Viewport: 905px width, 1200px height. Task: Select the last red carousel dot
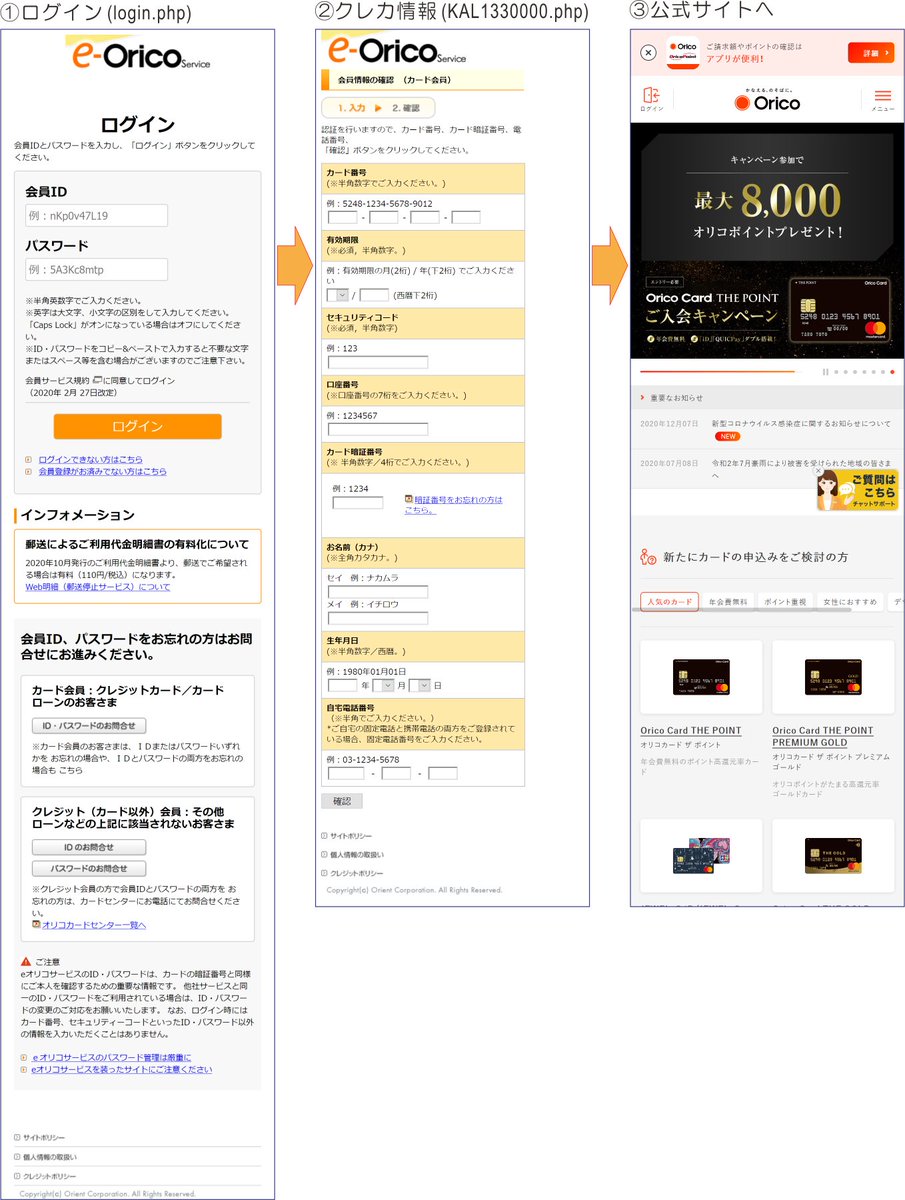click(892, 371)
